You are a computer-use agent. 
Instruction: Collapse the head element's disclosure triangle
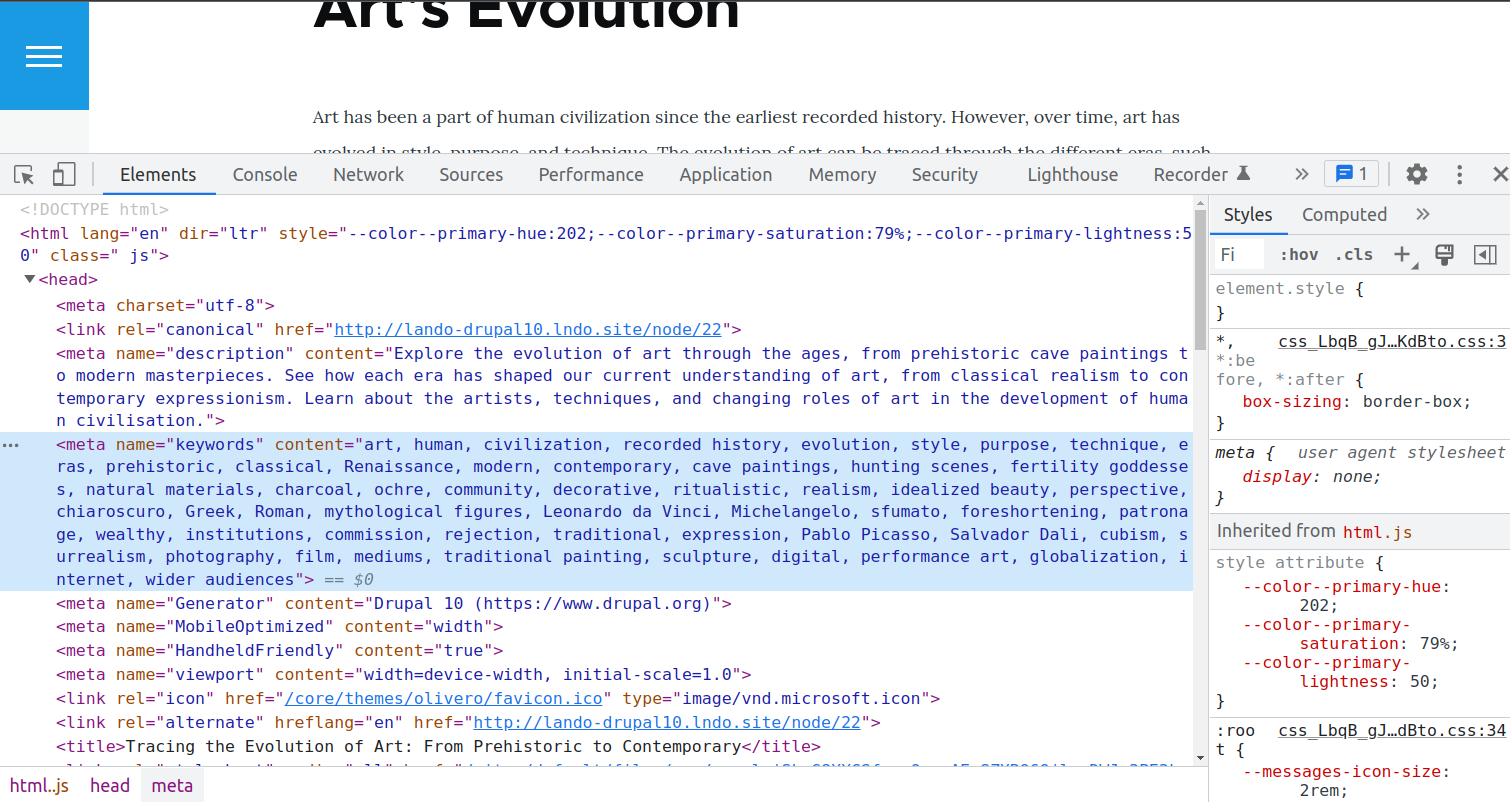pyautogui.click(x=30, y=279)
